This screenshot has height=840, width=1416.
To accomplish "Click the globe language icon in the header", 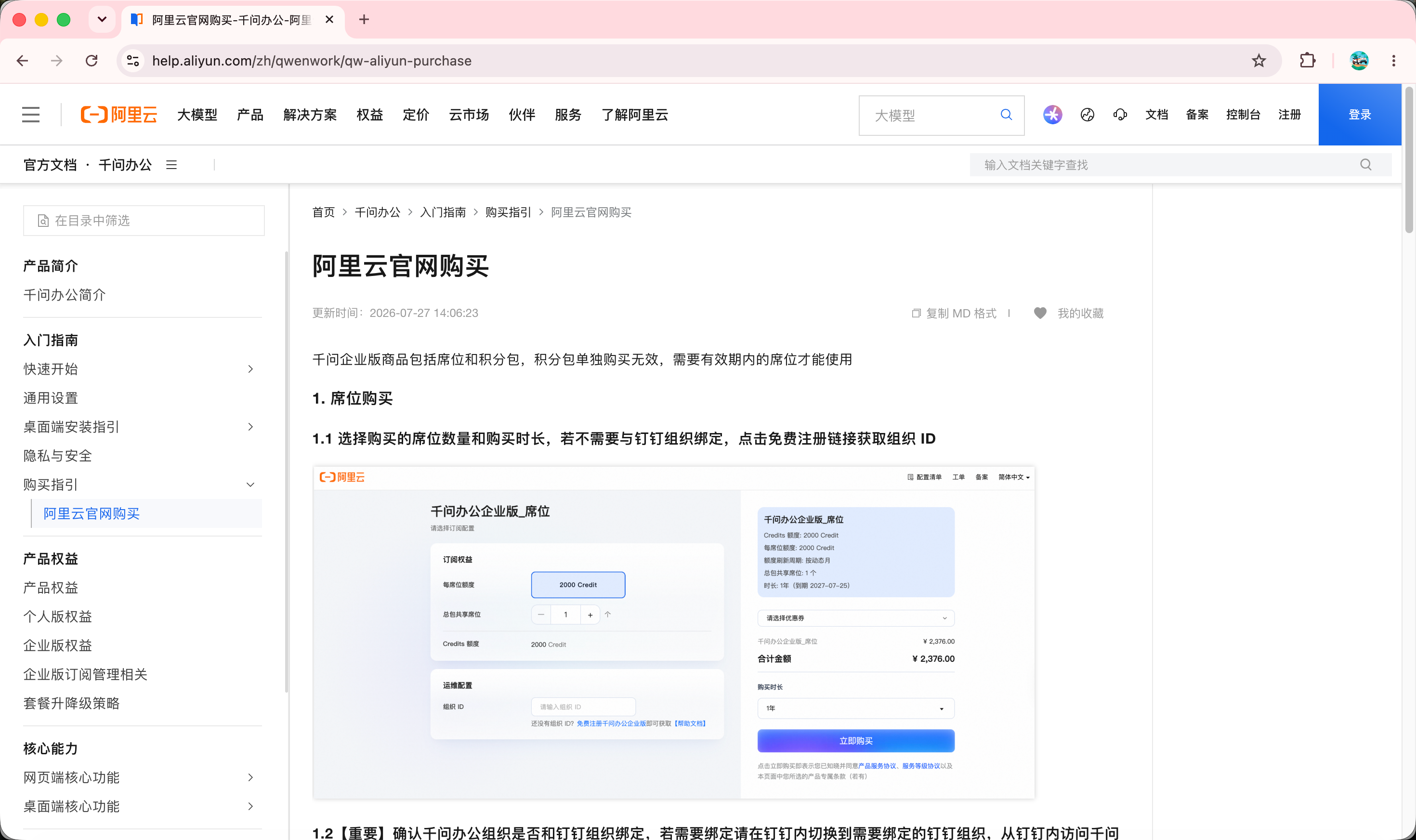I will point(1087,115).
